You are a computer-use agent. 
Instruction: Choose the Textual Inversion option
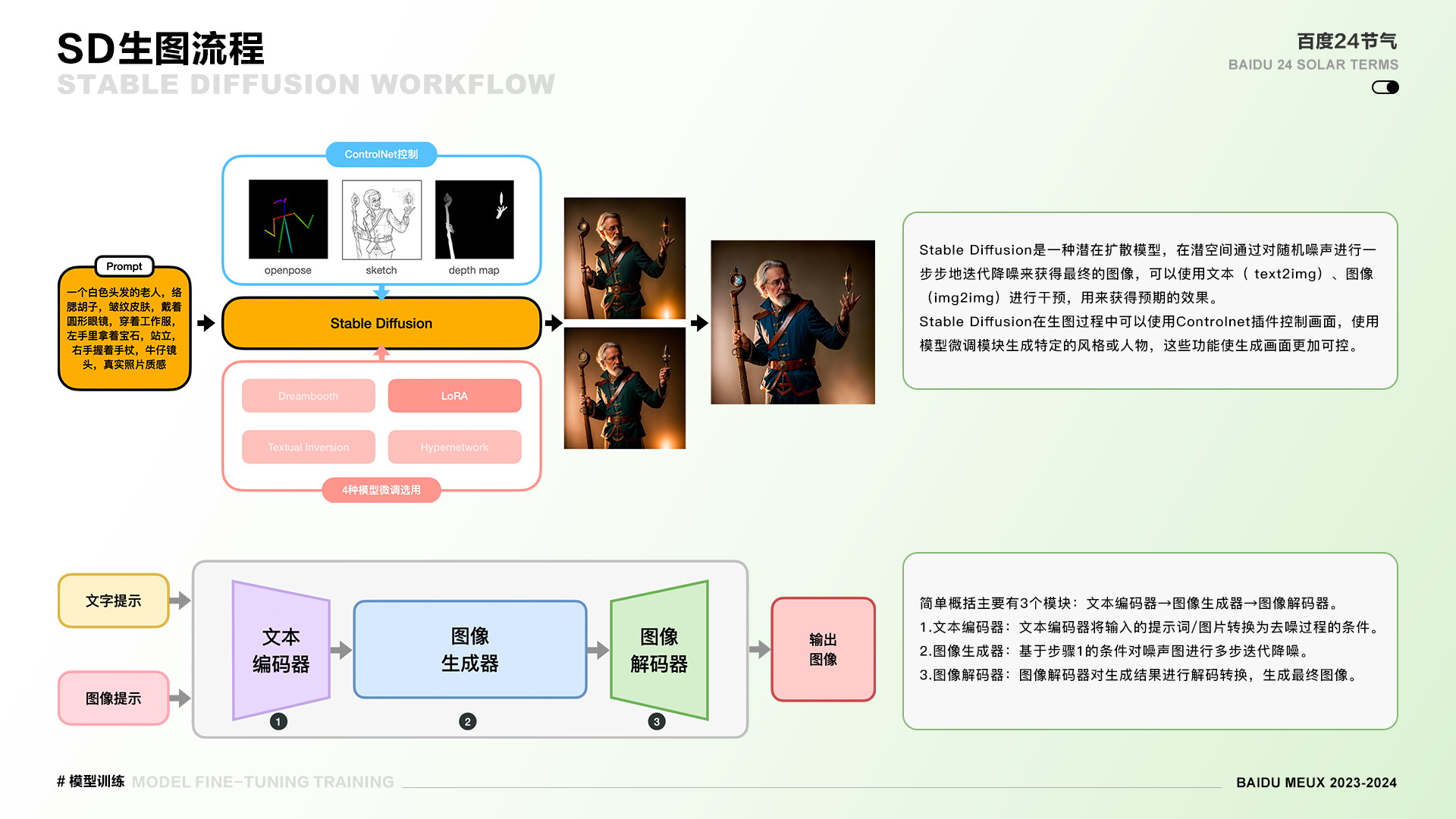pyautogui.click(x=309, y=447)
